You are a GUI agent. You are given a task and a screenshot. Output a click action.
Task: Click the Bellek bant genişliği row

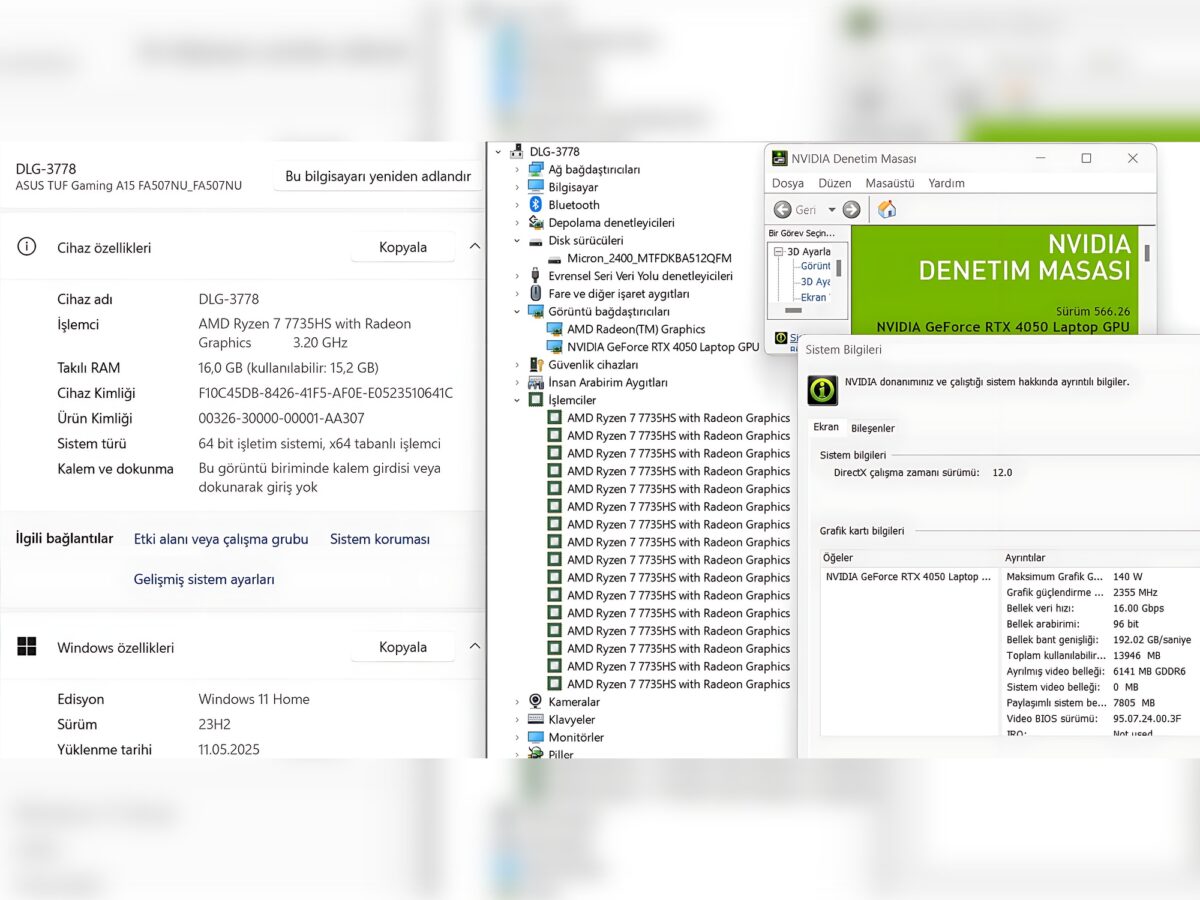pos(1100,640)
